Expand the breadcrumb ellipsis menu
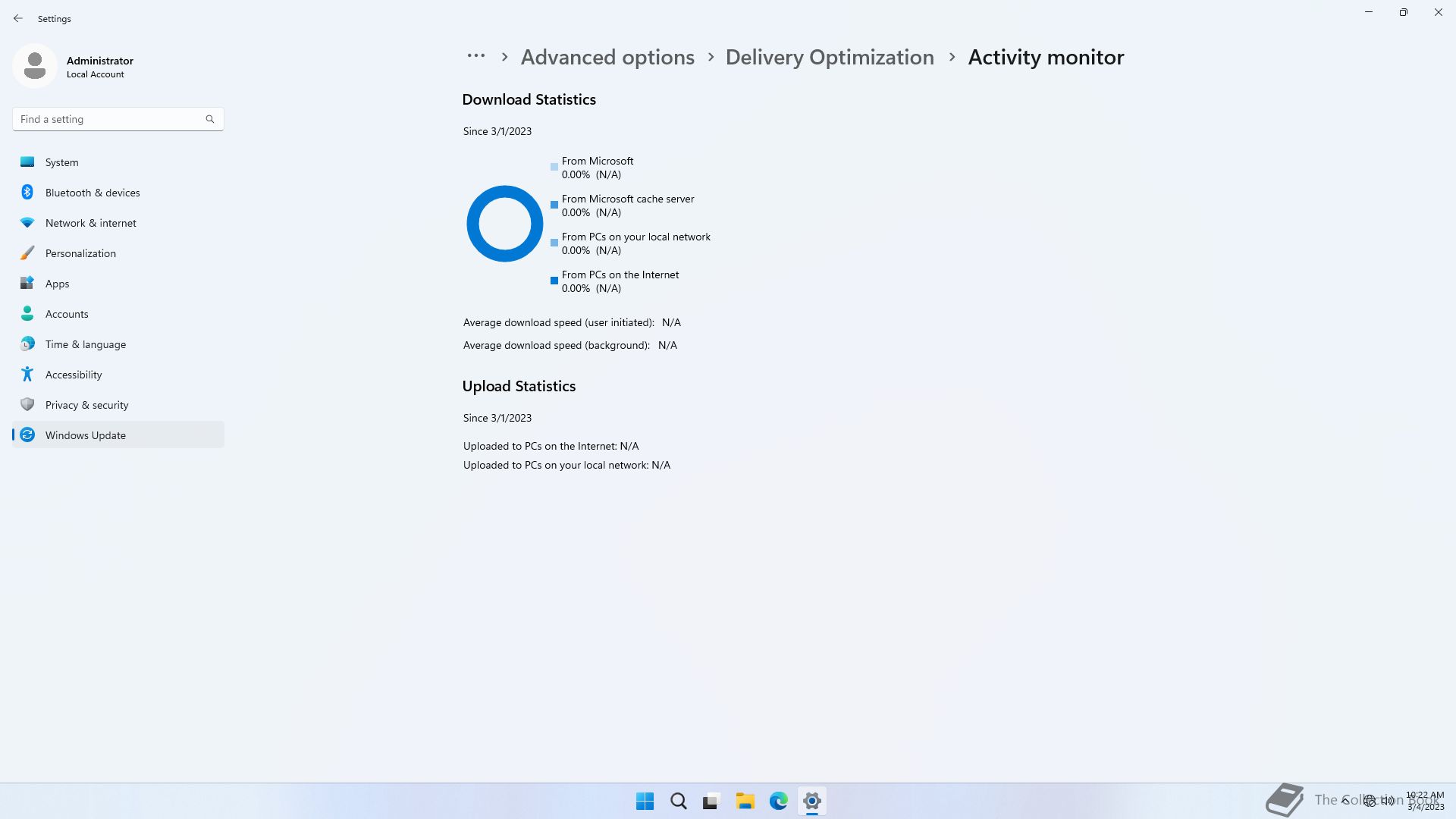Viewport: 1456px width, 819px height. [x=475, y=56]
